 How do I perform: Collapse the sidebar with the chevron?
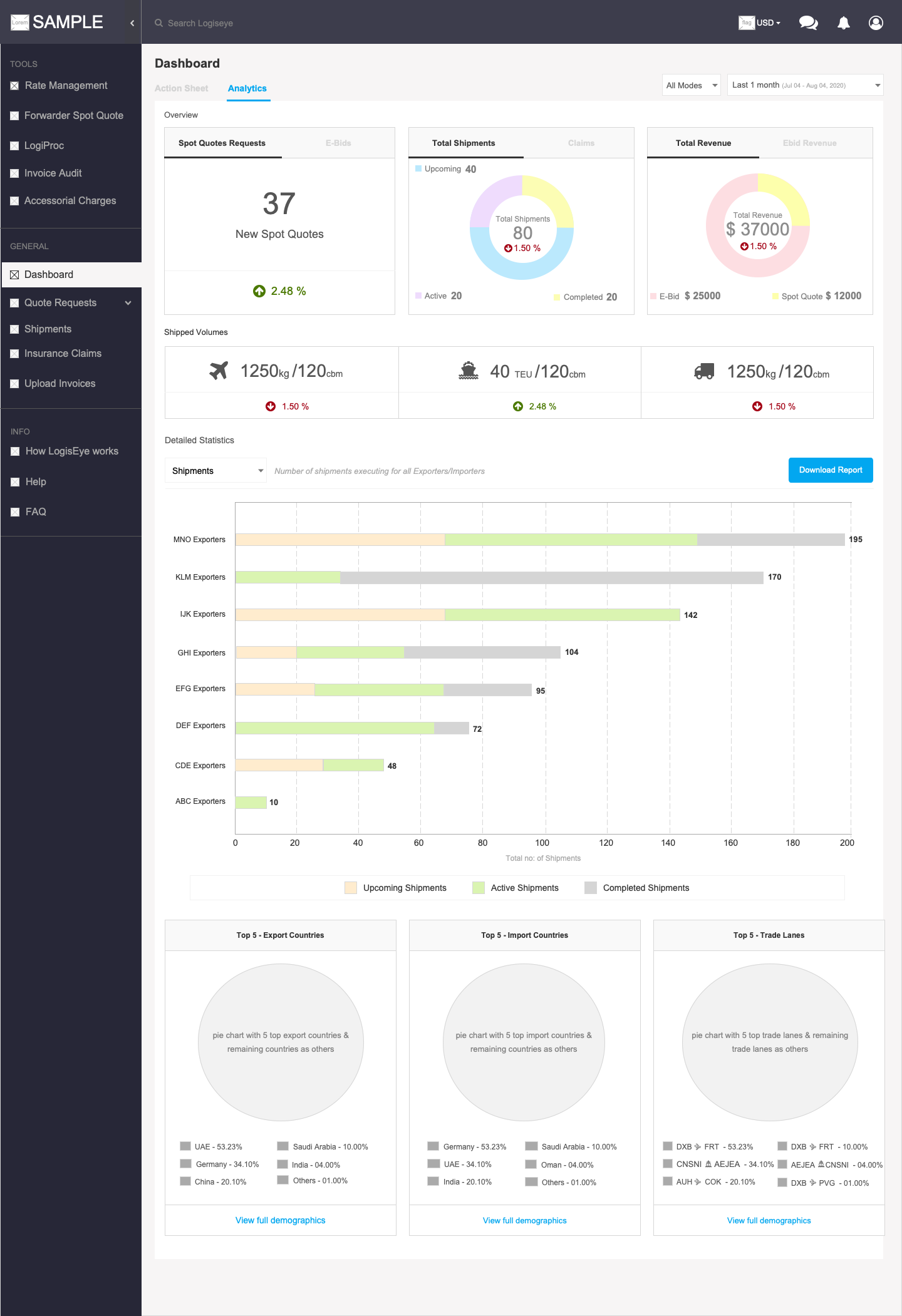[x=132, y=23]
